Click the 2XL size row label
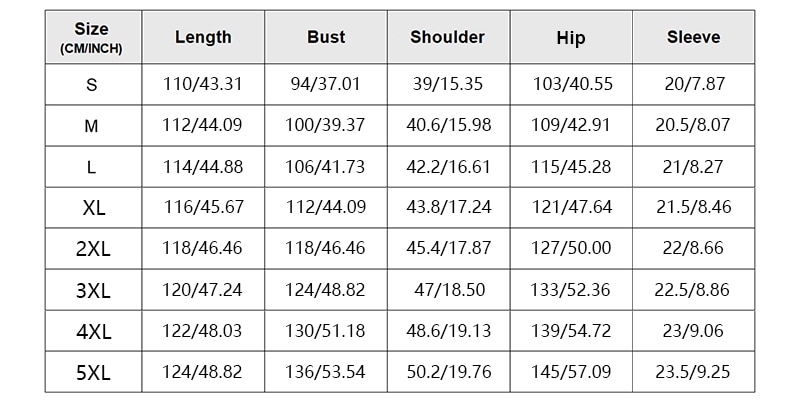Image resolution: width=800 pixels, height=400 pixels. (93, 249)
